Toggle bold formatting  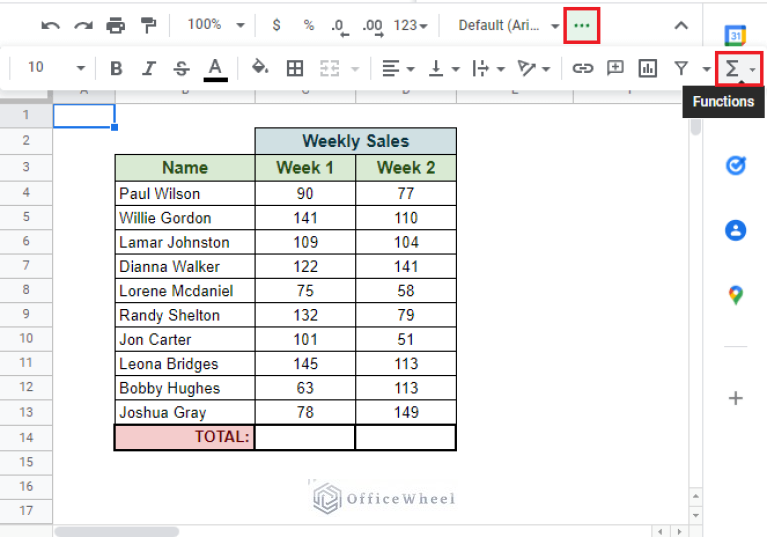click(116, 68)
